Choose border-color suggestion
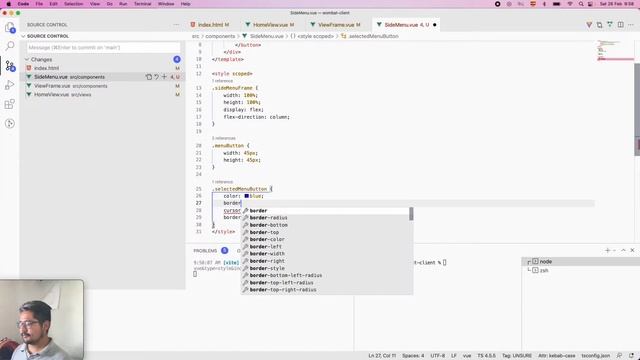 (326, 239)
